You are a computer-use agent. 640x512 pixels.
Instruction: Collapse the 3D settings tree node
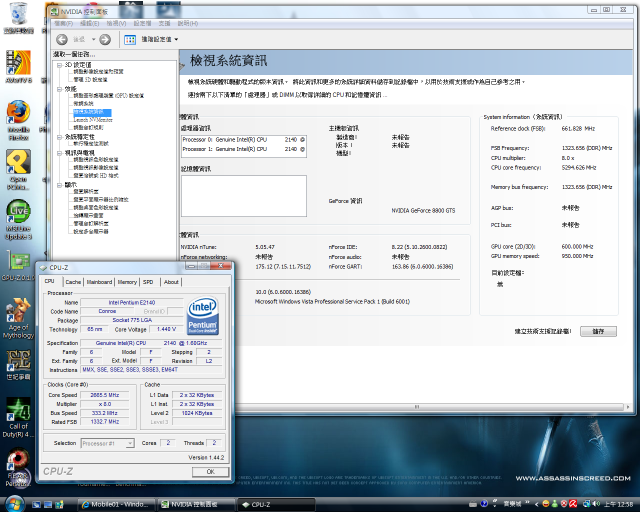59,65
